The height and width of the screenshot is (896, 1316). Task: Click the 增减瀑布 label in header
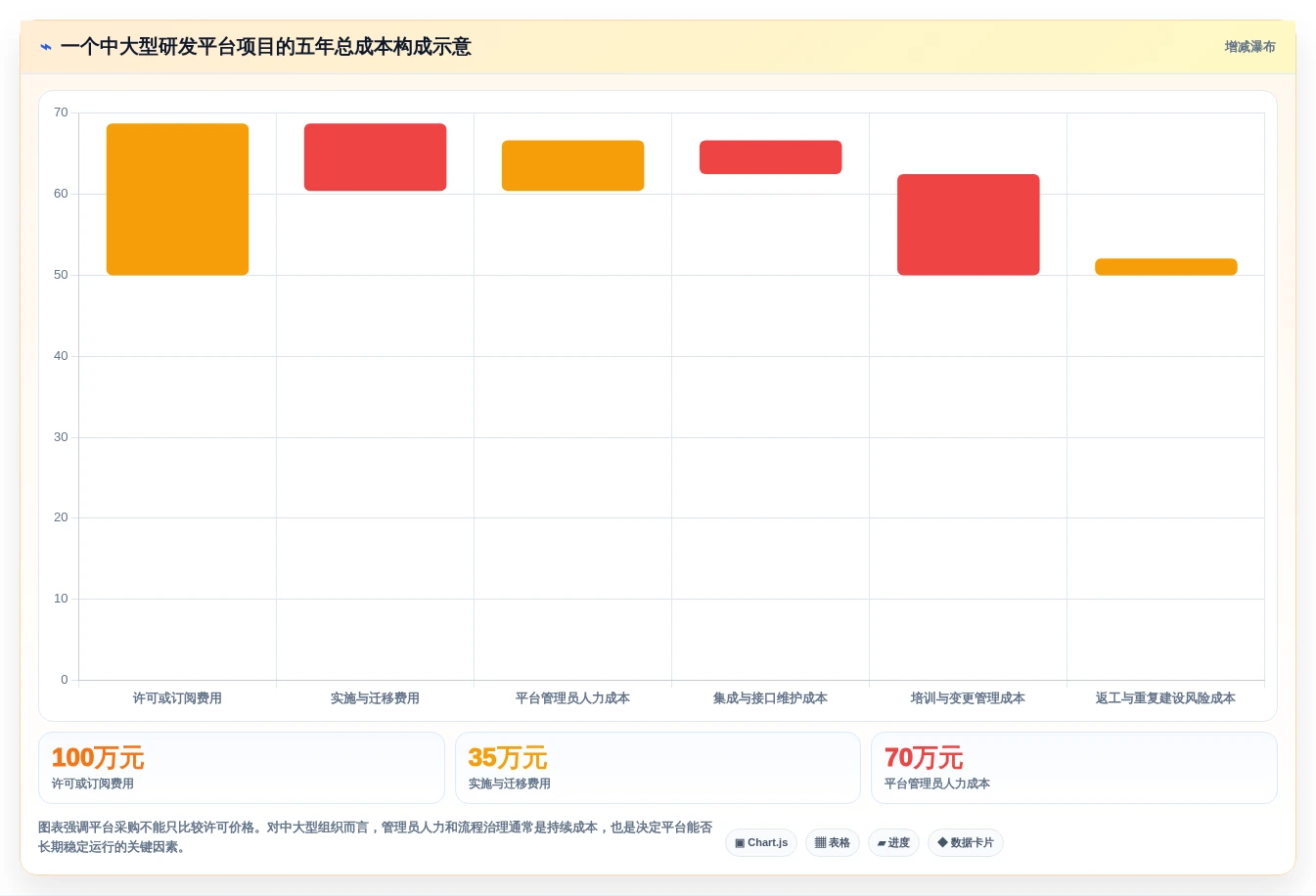point(1249,47)
